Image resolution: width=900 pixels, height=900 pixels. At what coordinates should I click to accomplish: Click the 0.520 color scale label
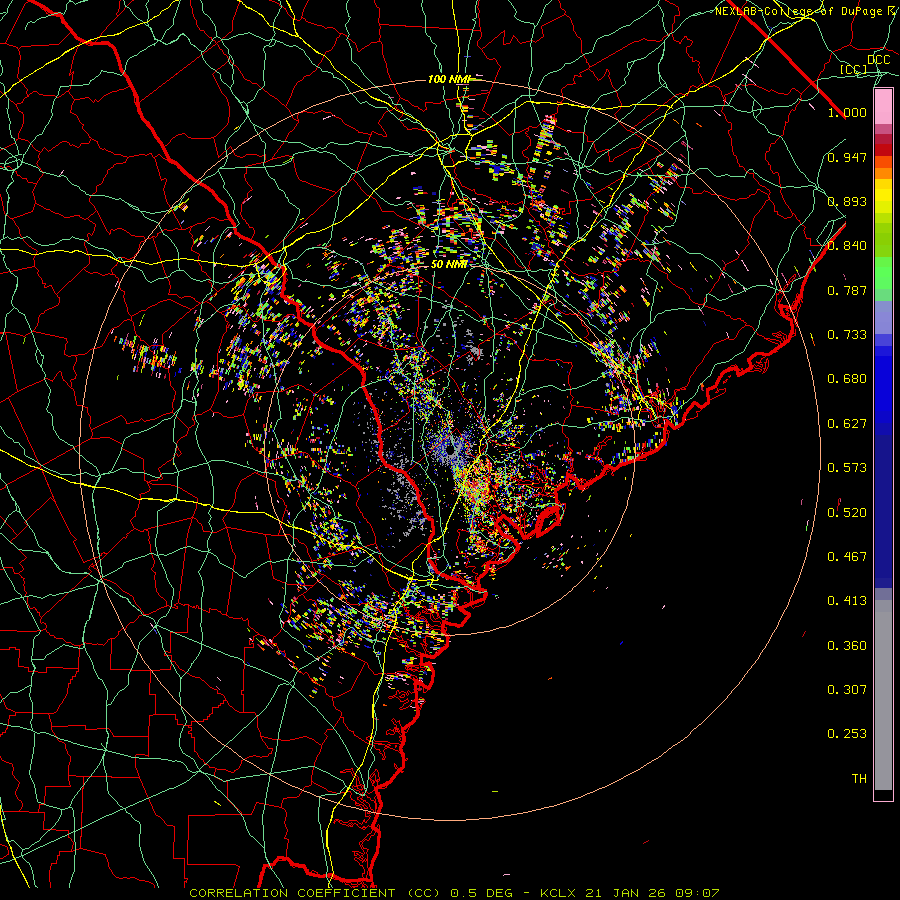pyautogui.click(x=847, y=513)
